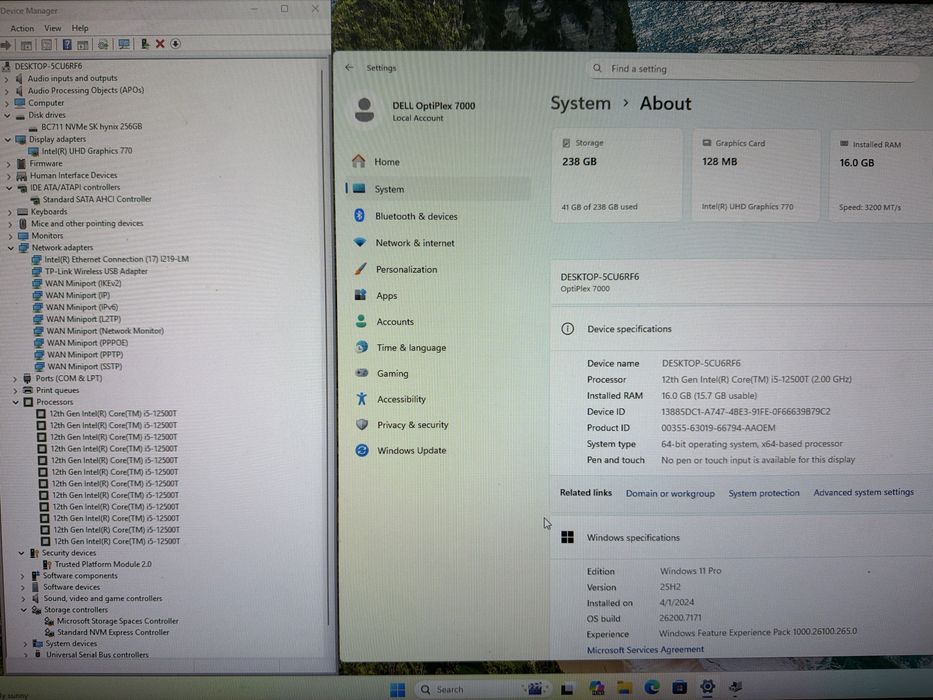Screen dimensions: 933x700
Task: Open the Action menu in Device Manager
Action: click(22, 29)
